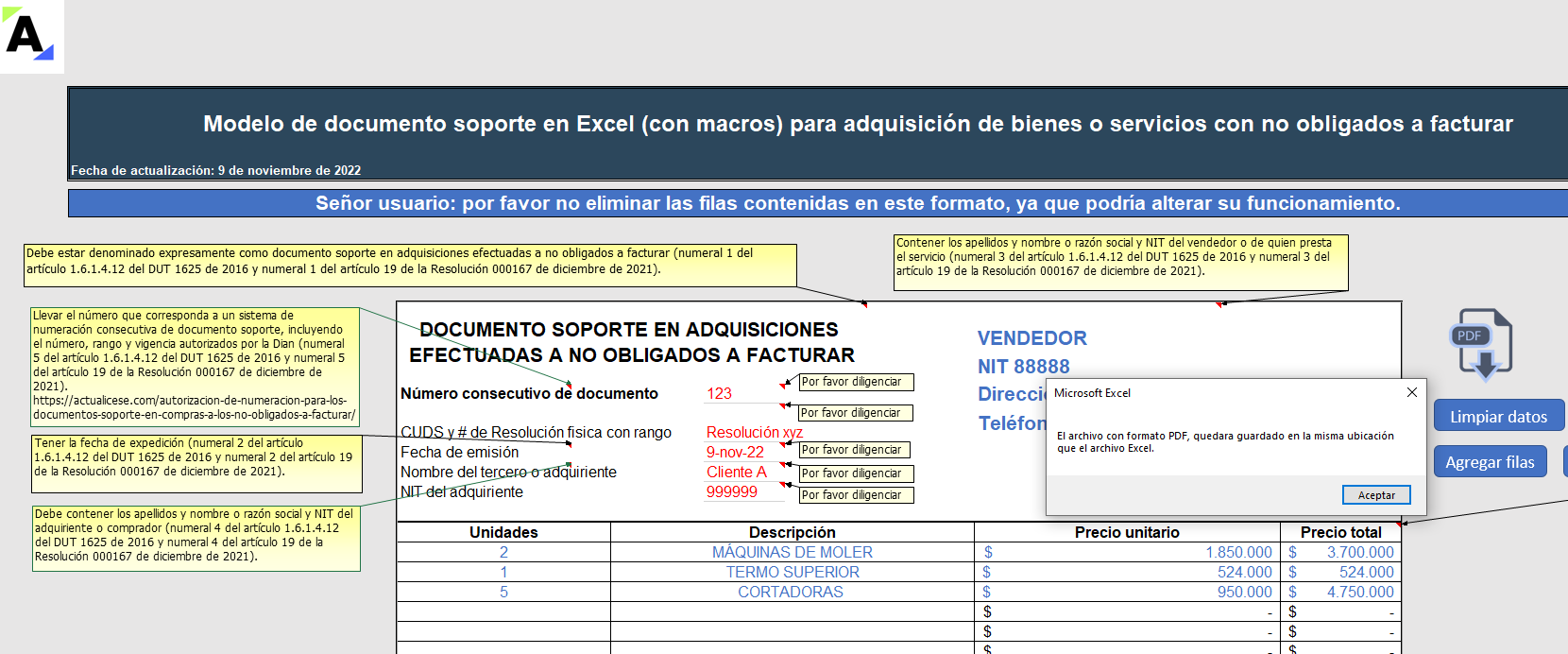Click the Agregar filas button
1568x654 pixels.
point(1490,462)
